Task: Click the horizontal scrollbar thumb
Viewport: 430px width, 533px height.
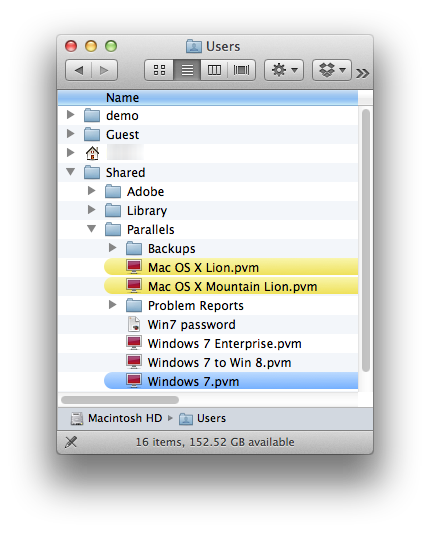Action: coord(120,400)
